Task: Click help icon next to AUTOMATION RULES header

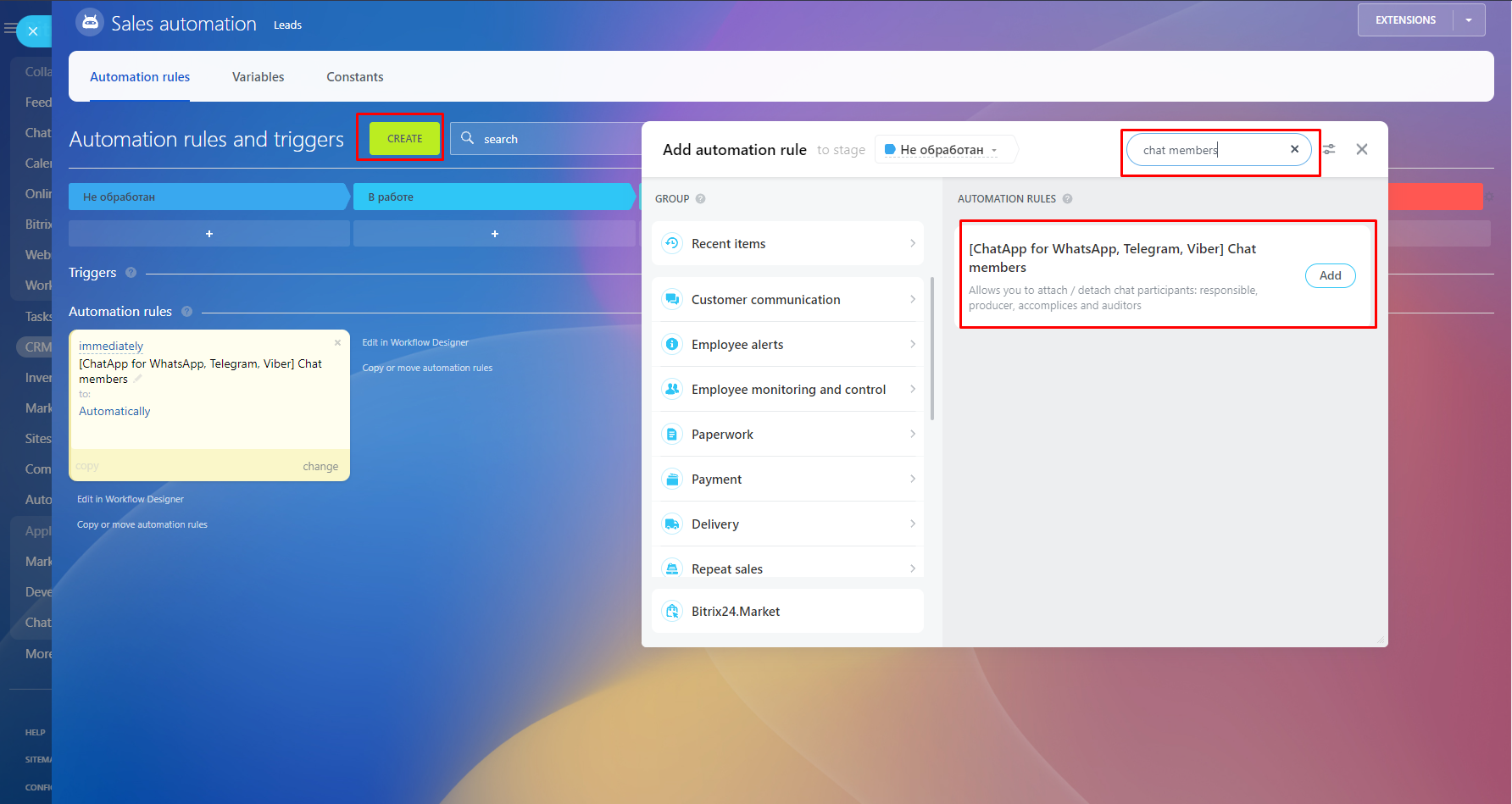Action: [x=1067, y=199]
